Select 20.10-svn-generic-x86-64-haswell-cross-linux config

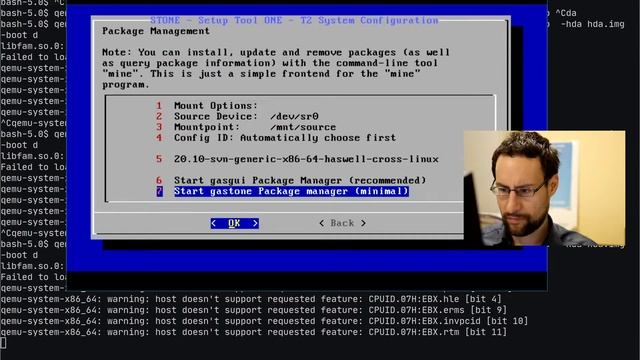click(297, 159)
